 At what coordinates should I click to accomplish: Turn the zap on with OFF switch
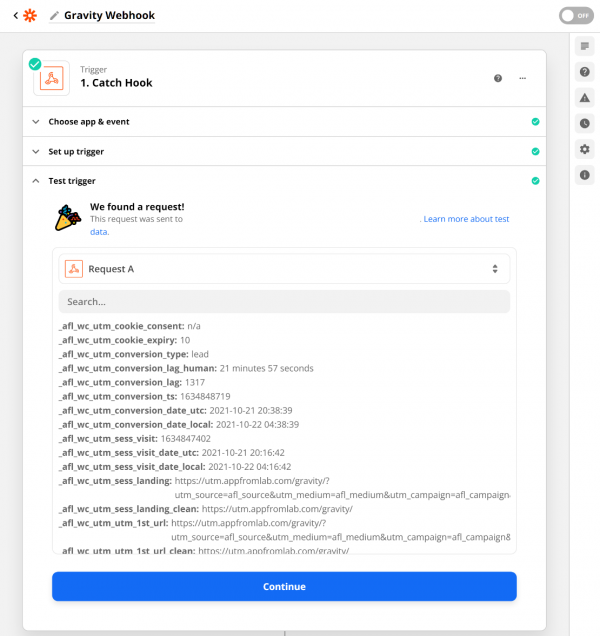click(576, 15)
